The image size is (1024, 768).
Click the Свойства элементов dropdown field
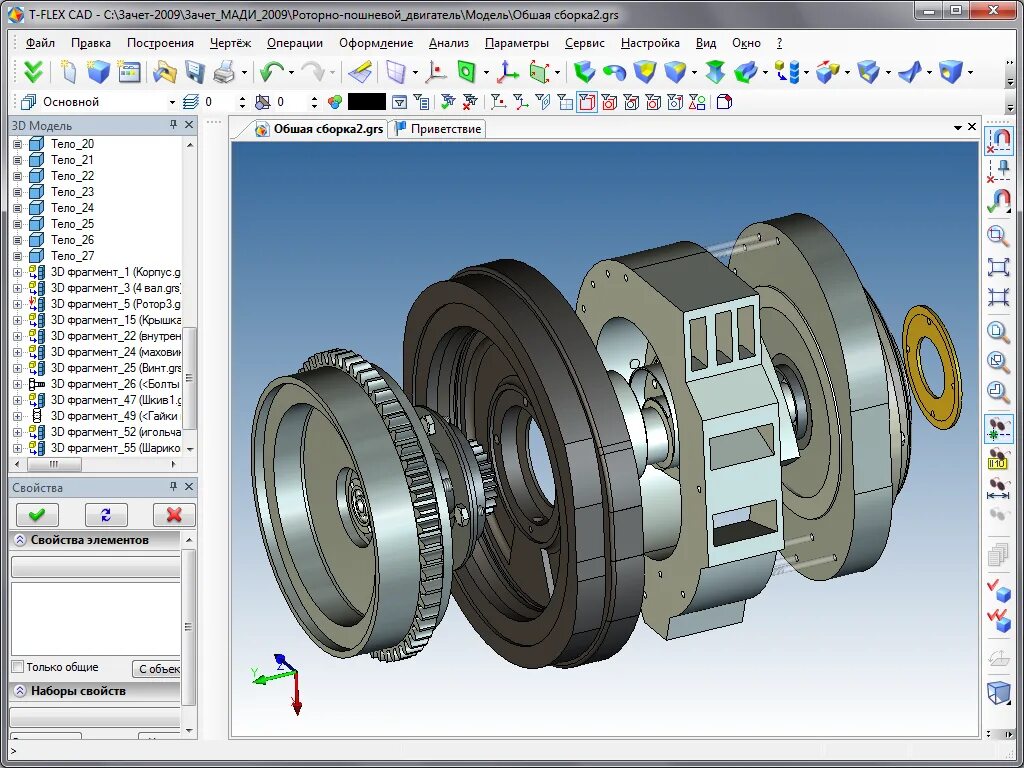95,567
